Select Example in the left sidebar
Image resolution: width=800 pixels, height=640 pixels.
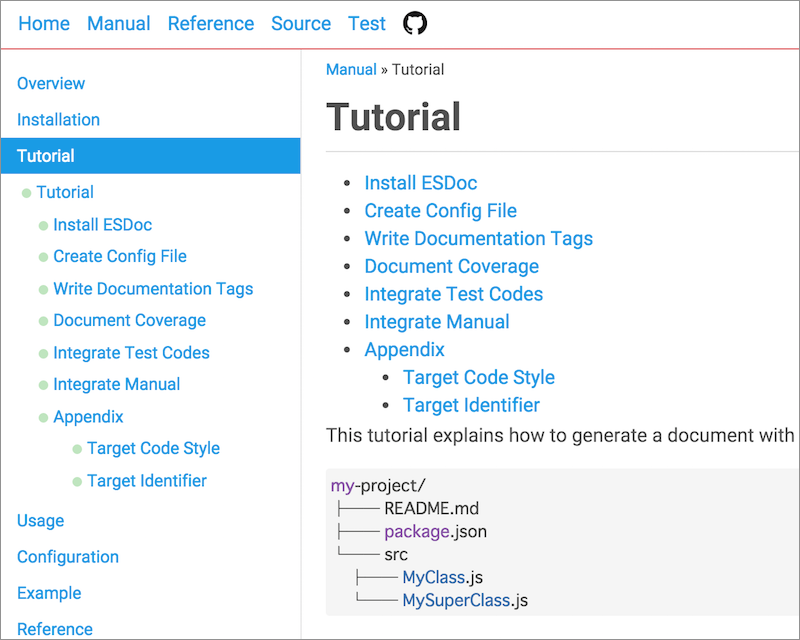tap(49, 593)
